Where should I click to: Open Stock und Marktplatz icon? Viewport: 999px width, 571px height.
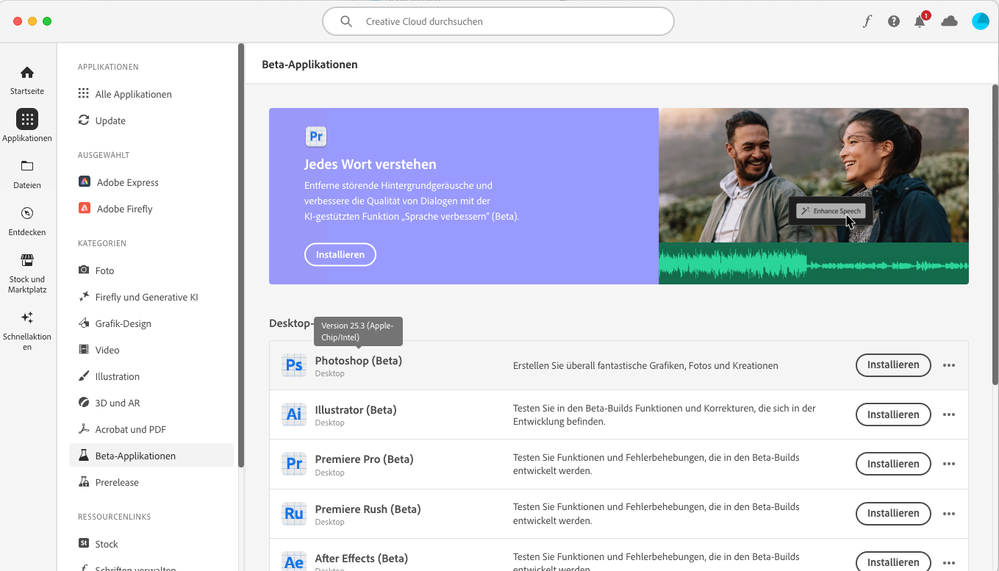(27, 260)
